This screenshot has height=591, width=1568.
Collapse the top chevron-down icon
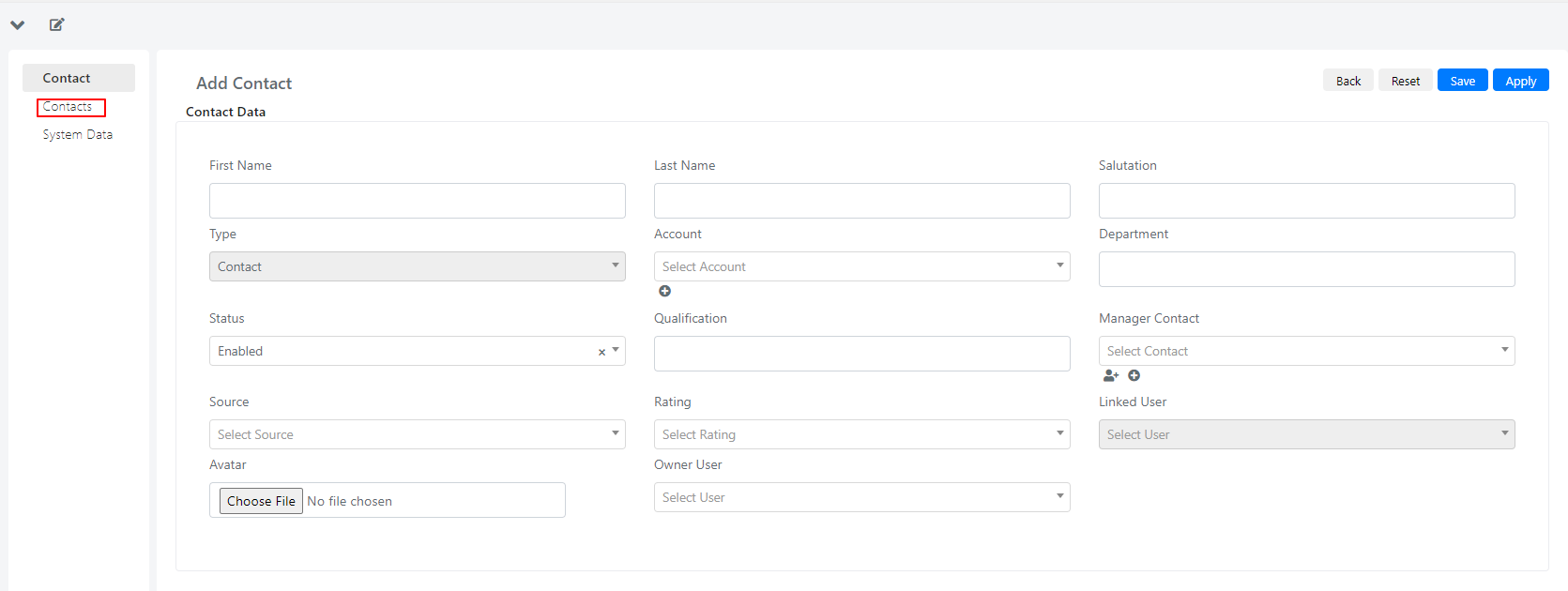point(18,25)
